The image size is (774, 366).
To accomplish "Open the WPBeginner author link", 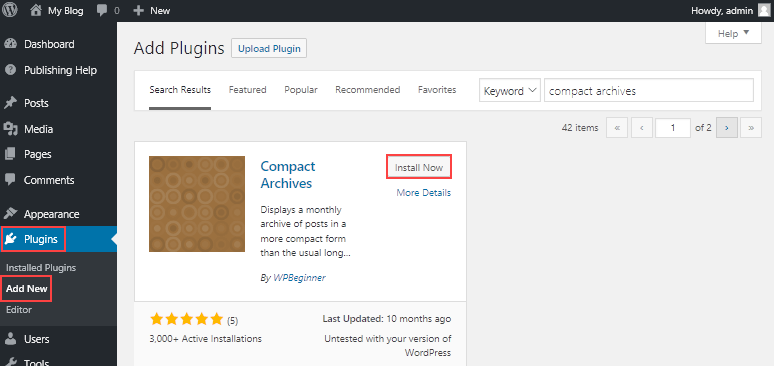I will (x=299, y=278).
